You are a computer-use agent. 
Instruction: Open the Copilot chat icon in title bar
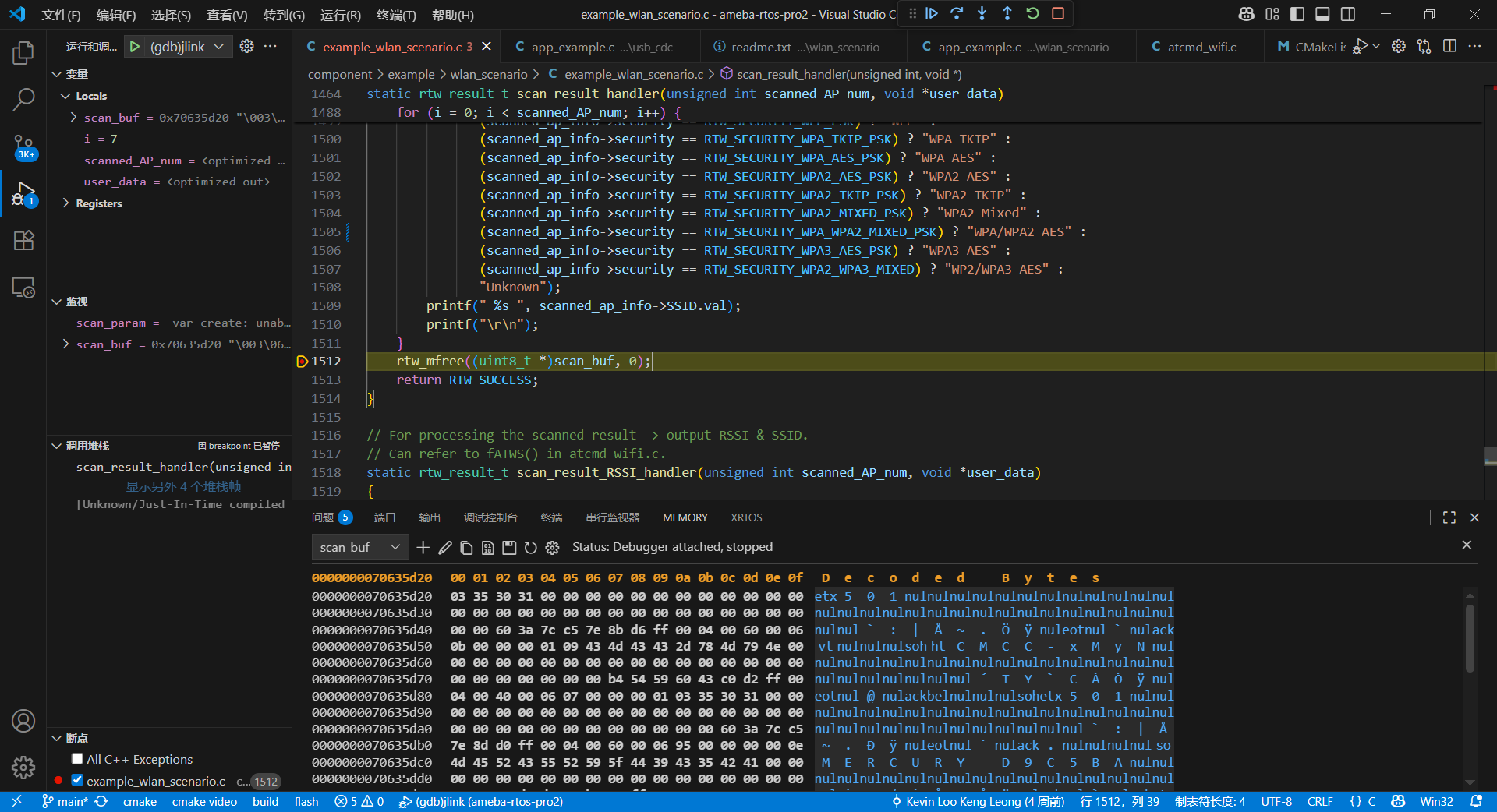pyautogui.click(x=1247, y=14)
